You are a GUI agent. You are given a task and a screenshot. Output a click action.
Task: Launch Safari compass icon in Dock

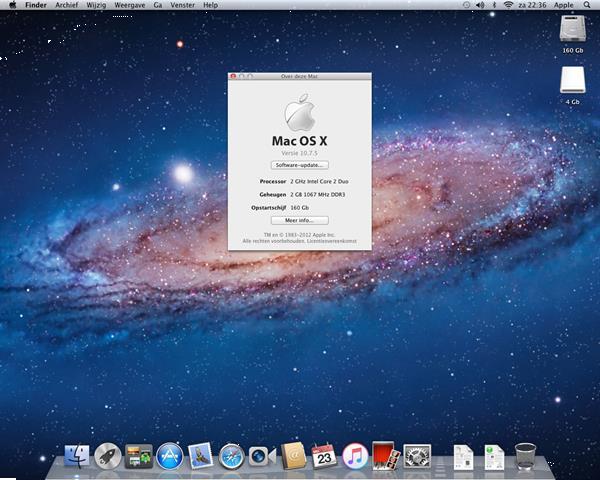[x=232, y=457]
